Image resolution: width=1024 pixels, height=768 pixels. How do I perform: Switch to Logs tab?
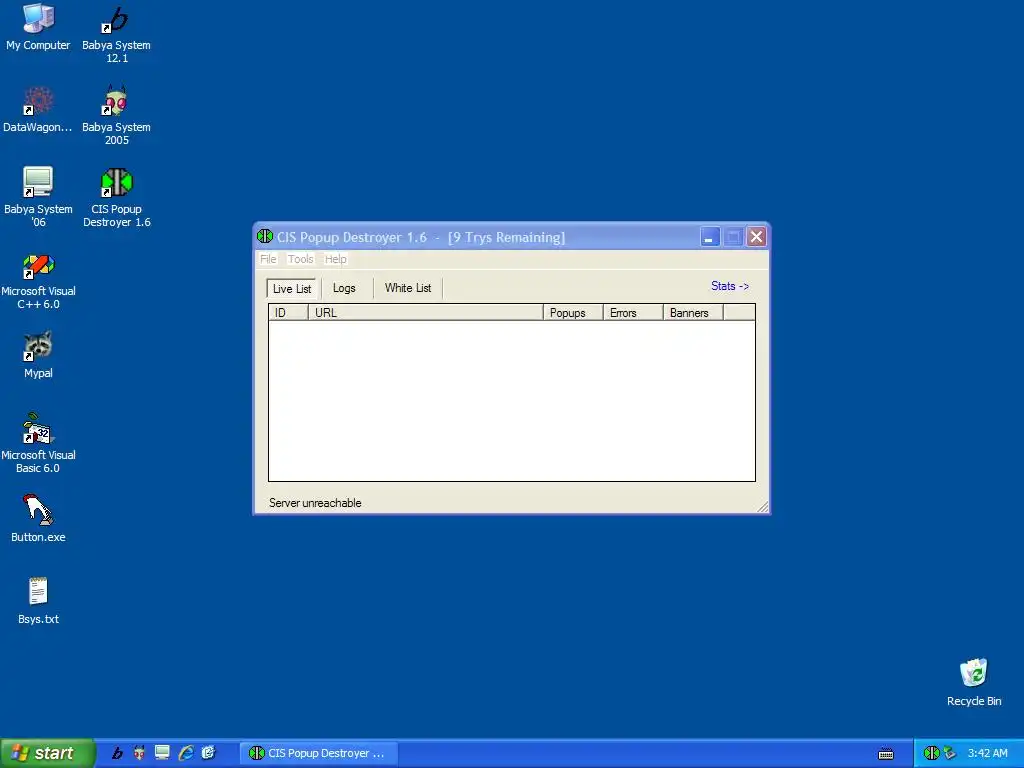[x=344, y=288]
